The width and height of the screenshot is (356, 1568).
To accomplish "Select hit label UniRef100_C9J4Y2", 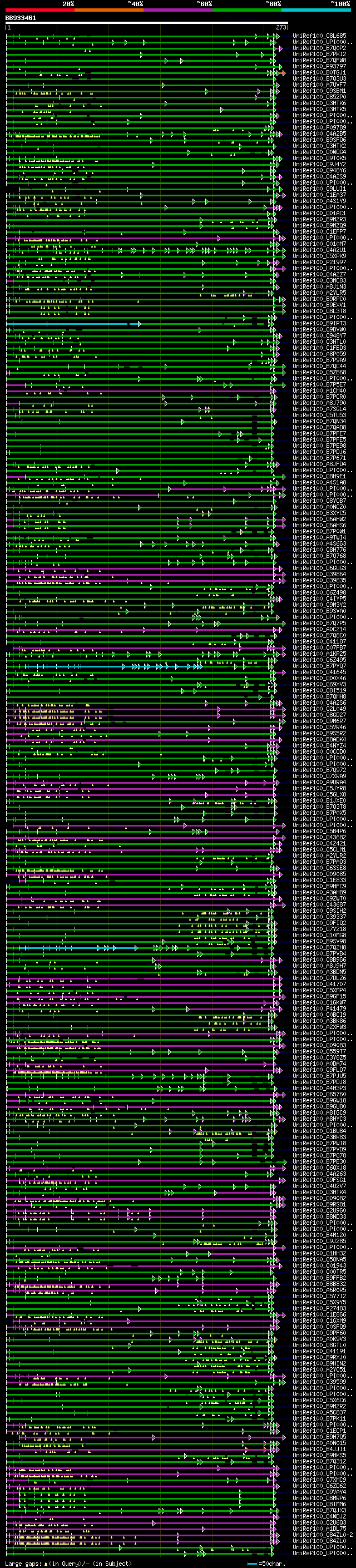I will click(319, 164).
